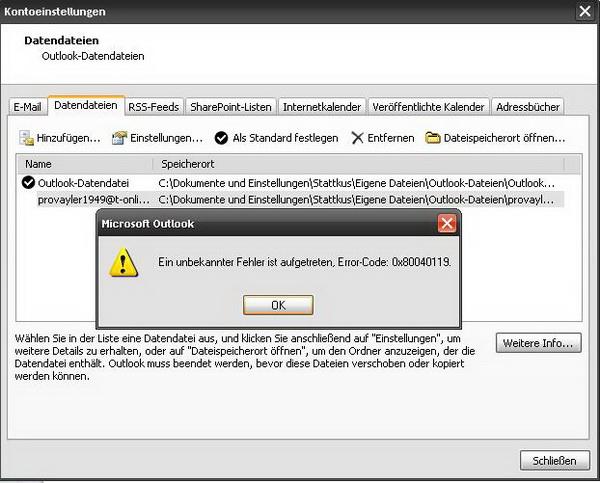Switch to the E-Mail tab
Screen dimensions: 600x483
click(27, 107)
